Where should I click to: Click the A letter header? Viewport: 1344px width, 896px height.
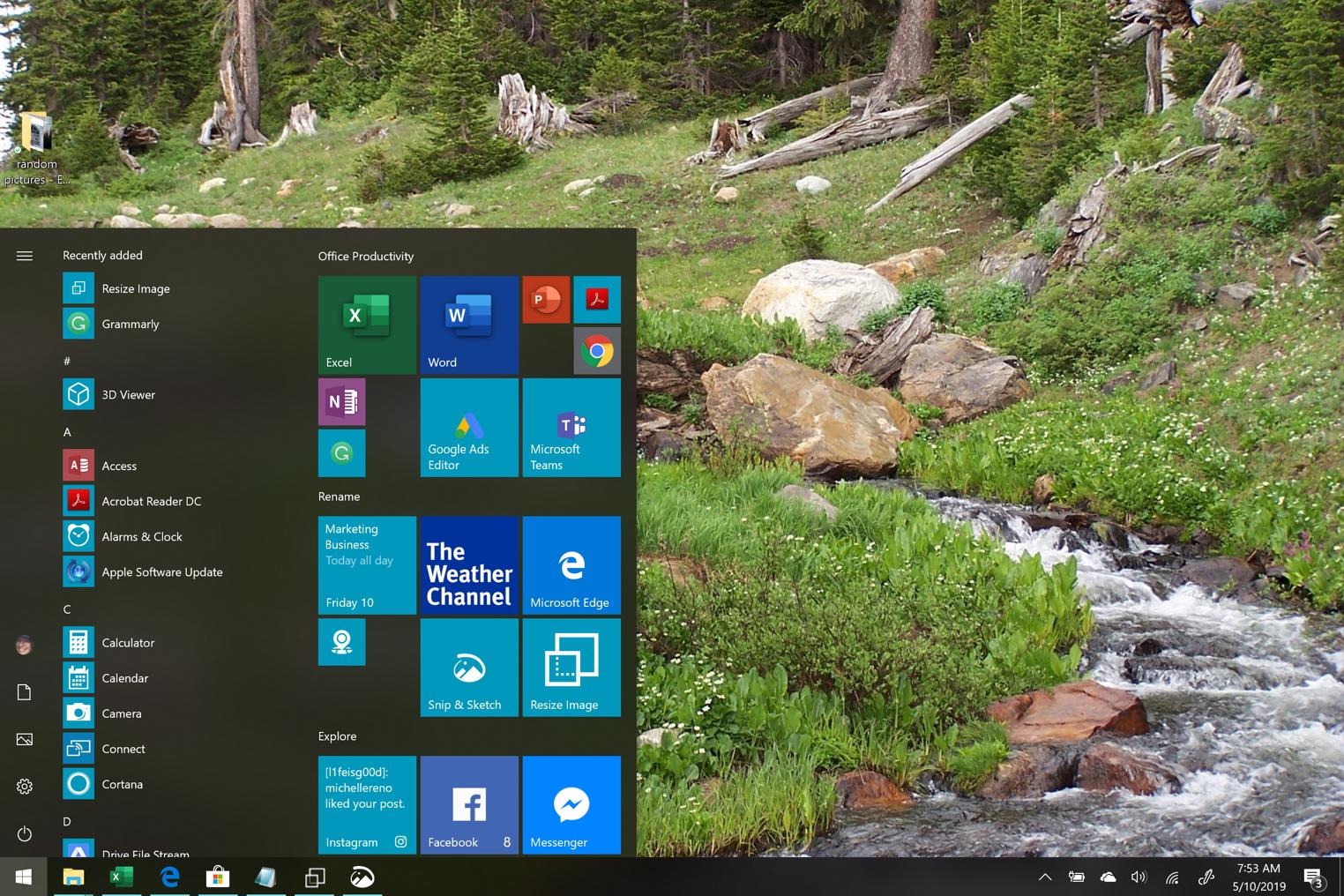67,432
